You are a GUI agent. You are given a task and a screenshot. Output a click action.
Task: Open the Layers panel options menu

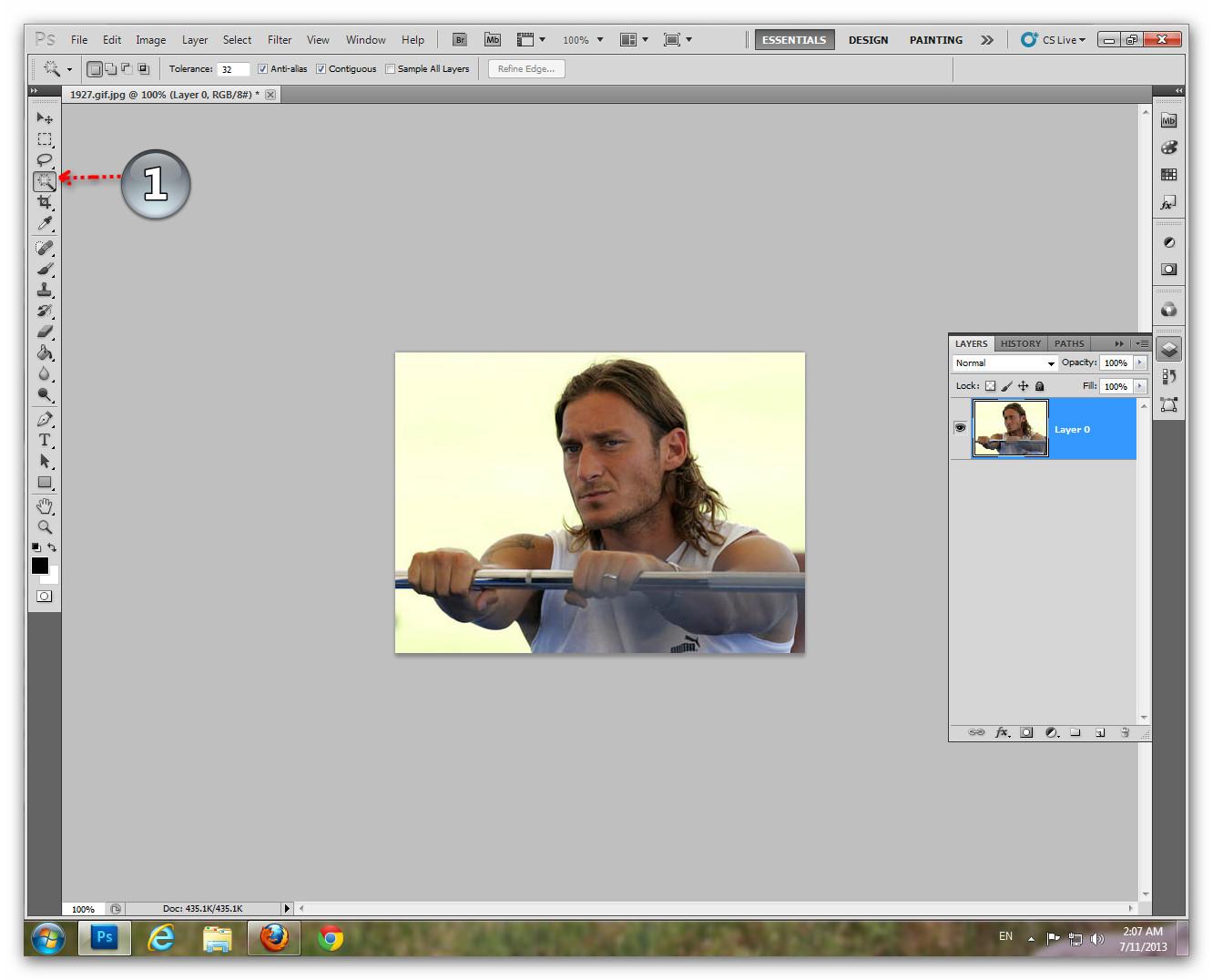coord(1142,344)
